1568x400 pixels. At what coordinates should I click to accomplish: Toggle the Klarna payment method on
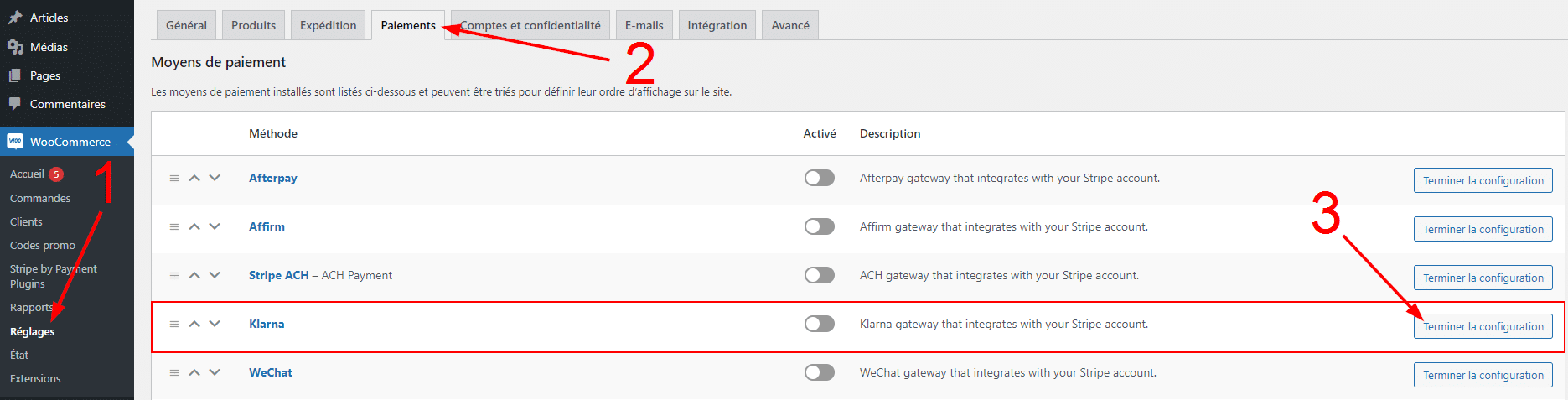tap(819, 324)
